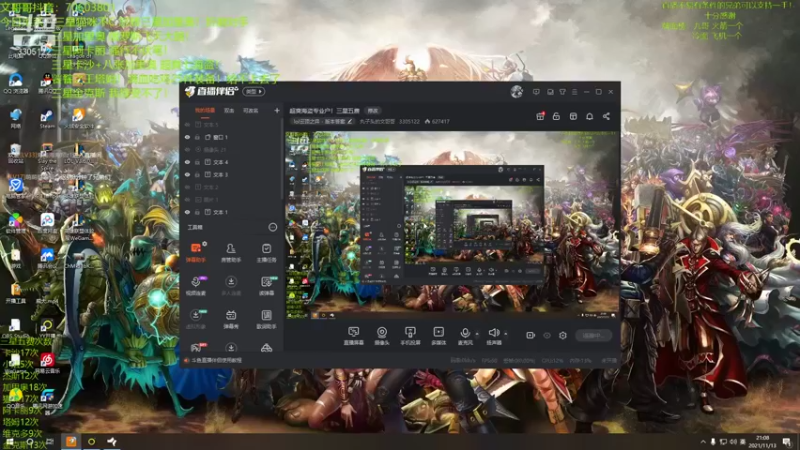The image size is (800, 450).
Task: Switch to the 双击 scene tab
Action: (229, 110)
